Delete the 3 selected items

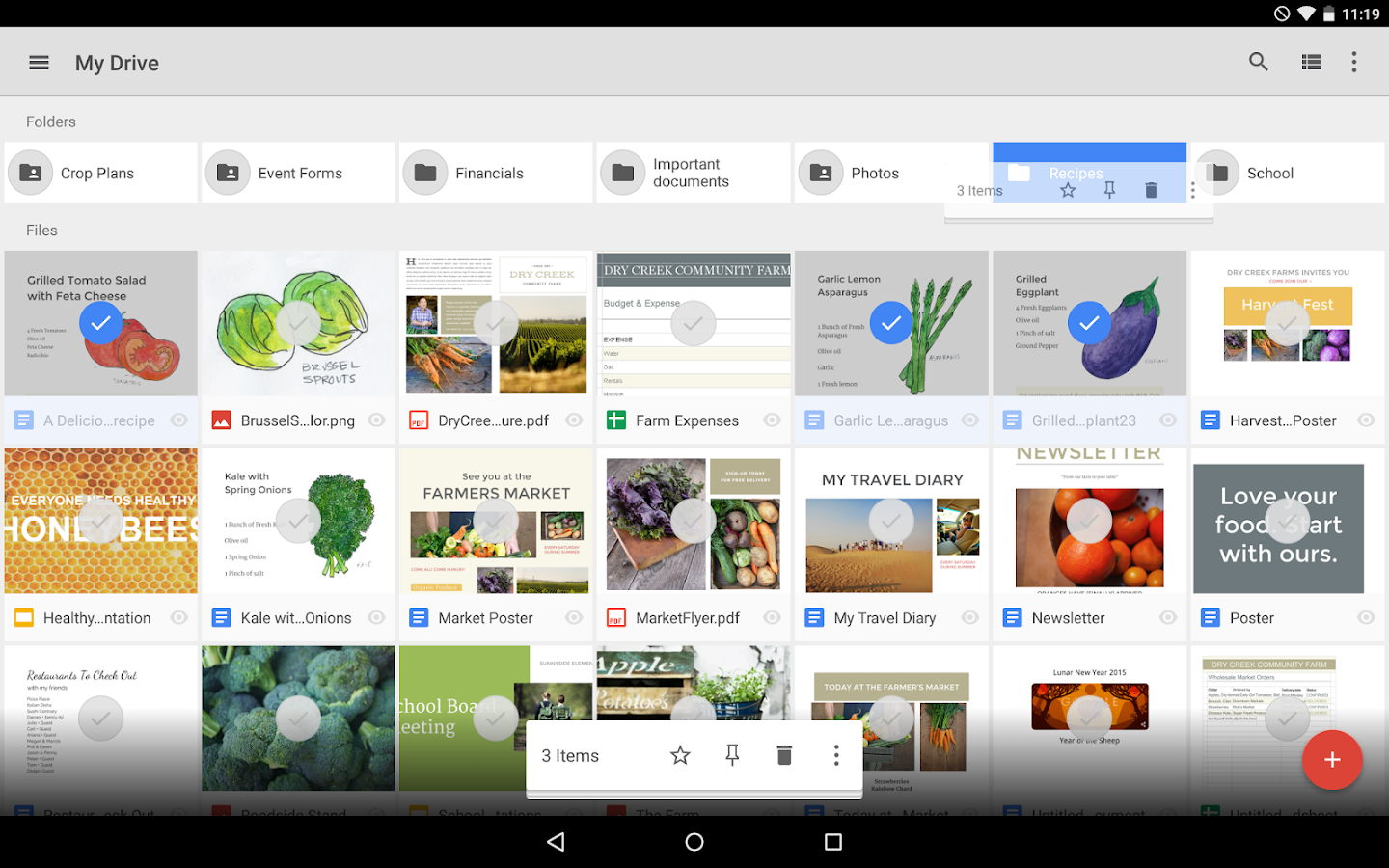[784, 755]
